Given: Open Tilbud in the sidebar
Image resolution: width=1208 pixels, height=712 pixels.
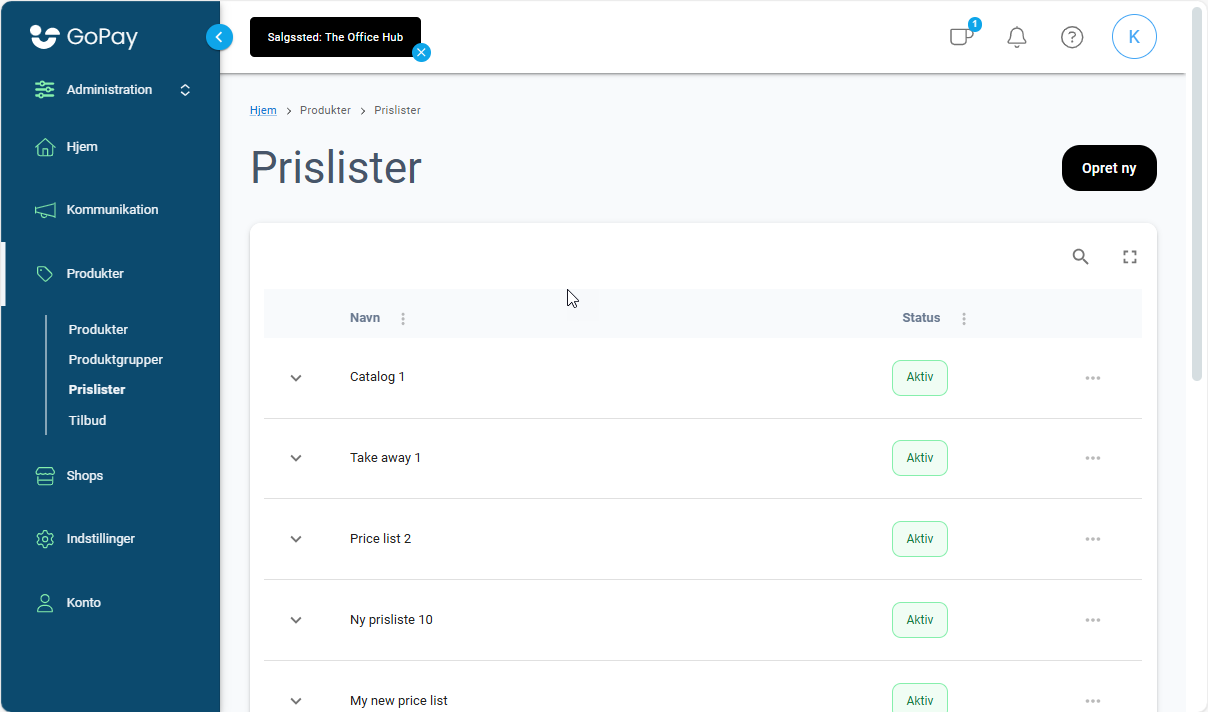Looking at the screenshot, I should click(x=87, y=420).
